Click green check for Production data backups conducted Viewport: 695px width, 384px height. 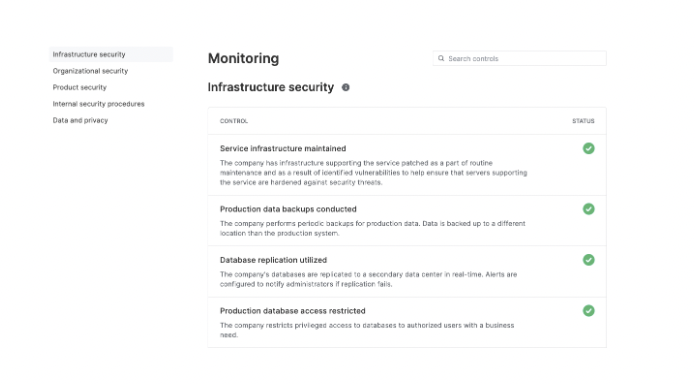pyautogui.click(x=589, y=209)
